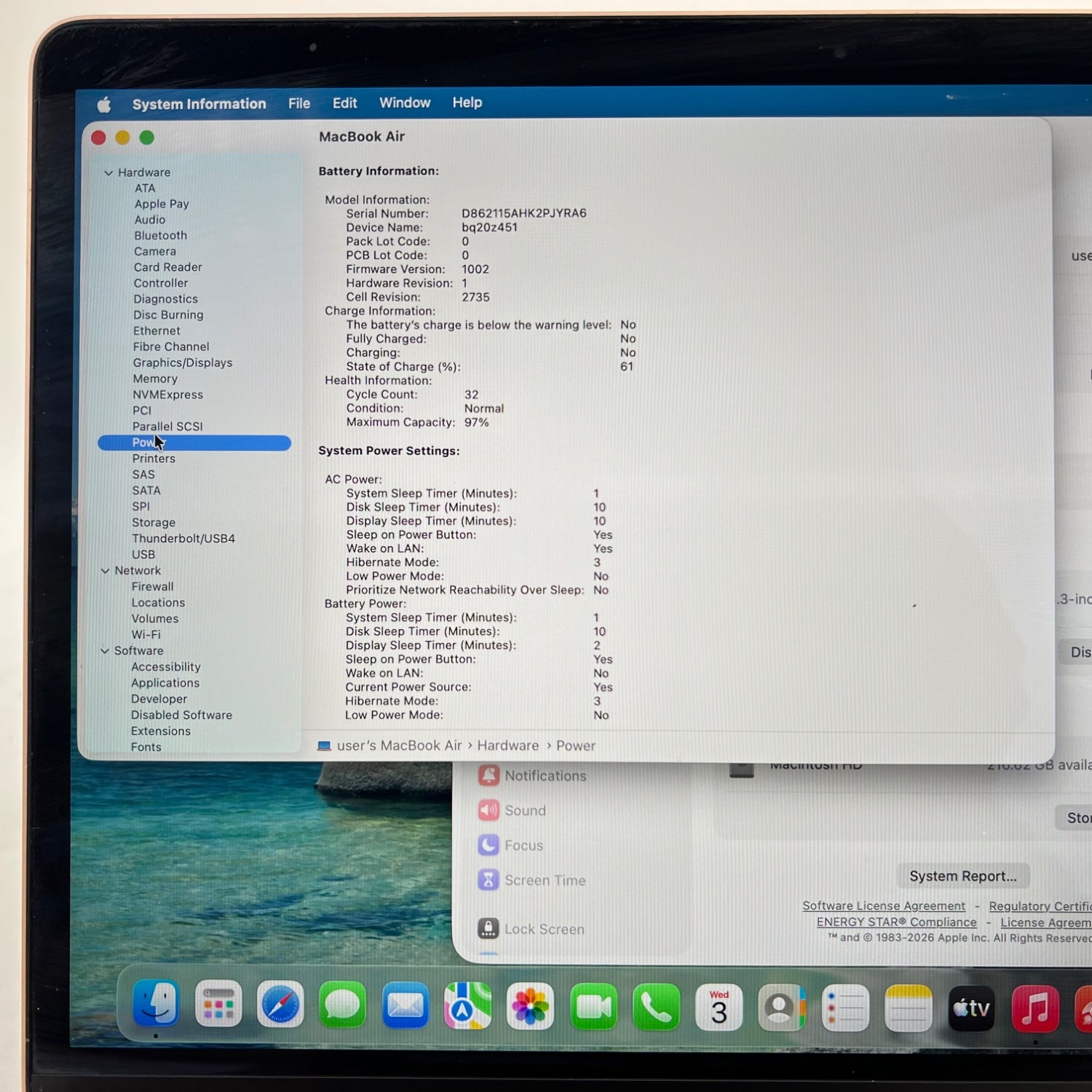Open the Window menu
This screenshot has width=1092, height=1092.
tap(405, 103)
